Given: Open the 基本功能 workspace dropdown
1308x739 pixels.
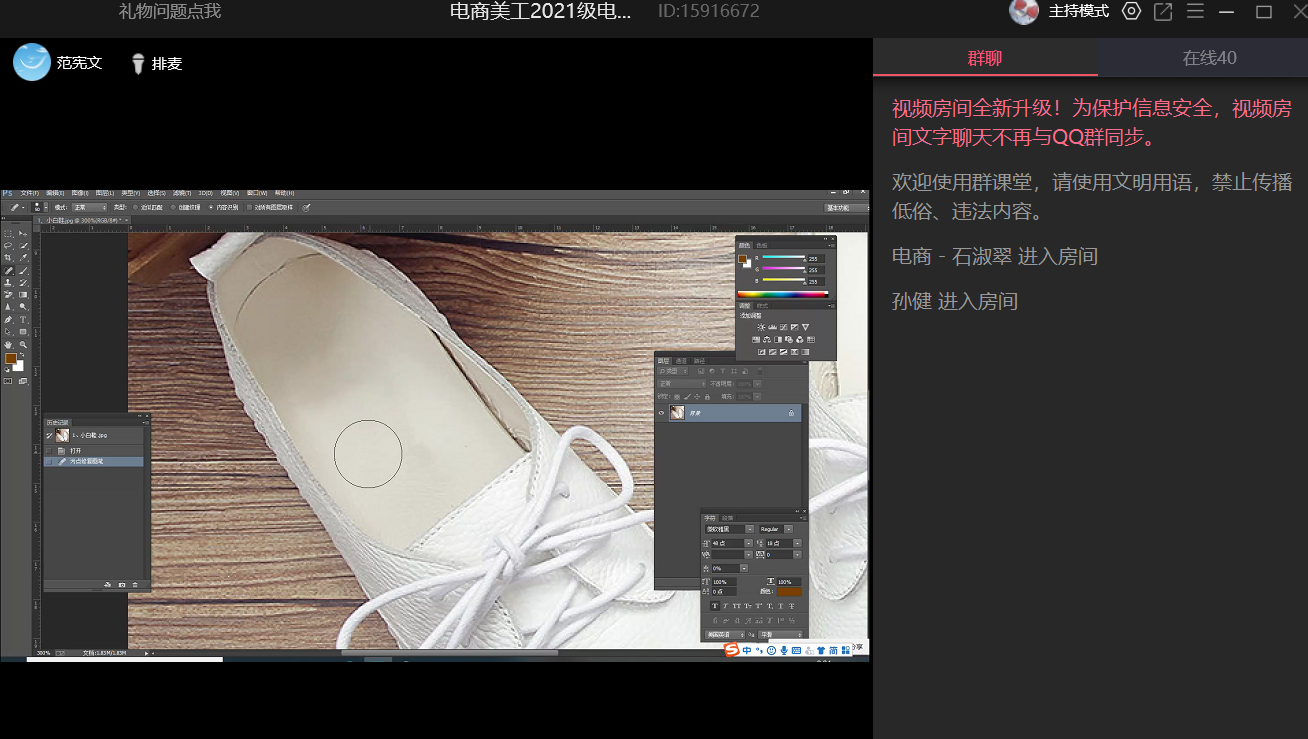Looking at the screenshot, I should (x=846, y=208).
